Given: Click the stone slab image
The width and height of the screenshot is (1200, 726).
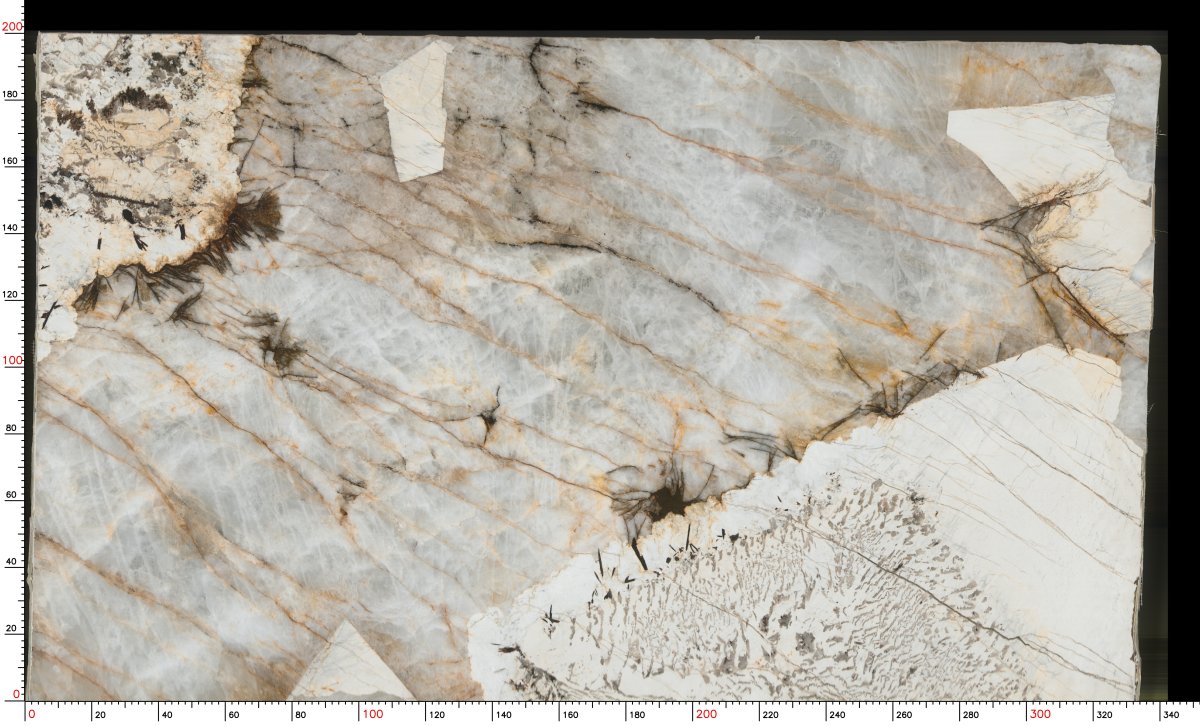Looking at the screenshot, I should point(597,366).
